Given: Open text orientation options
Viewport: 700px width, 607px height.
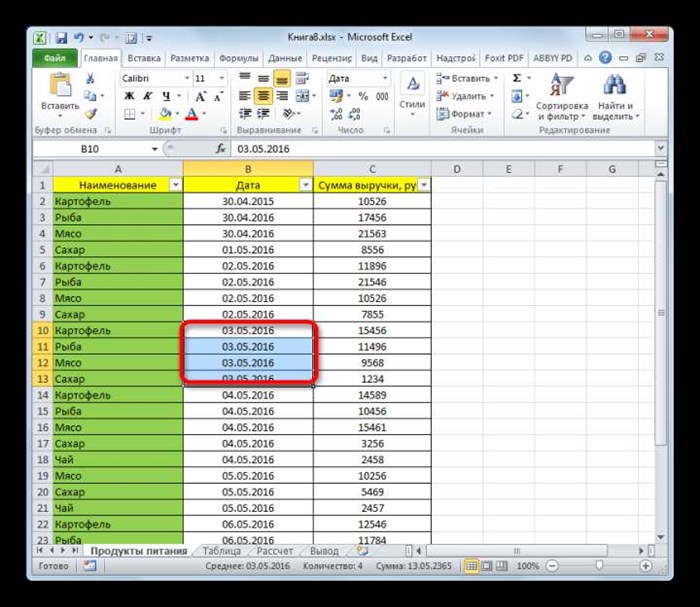Looking at the screenshot, I should [290, 114].
